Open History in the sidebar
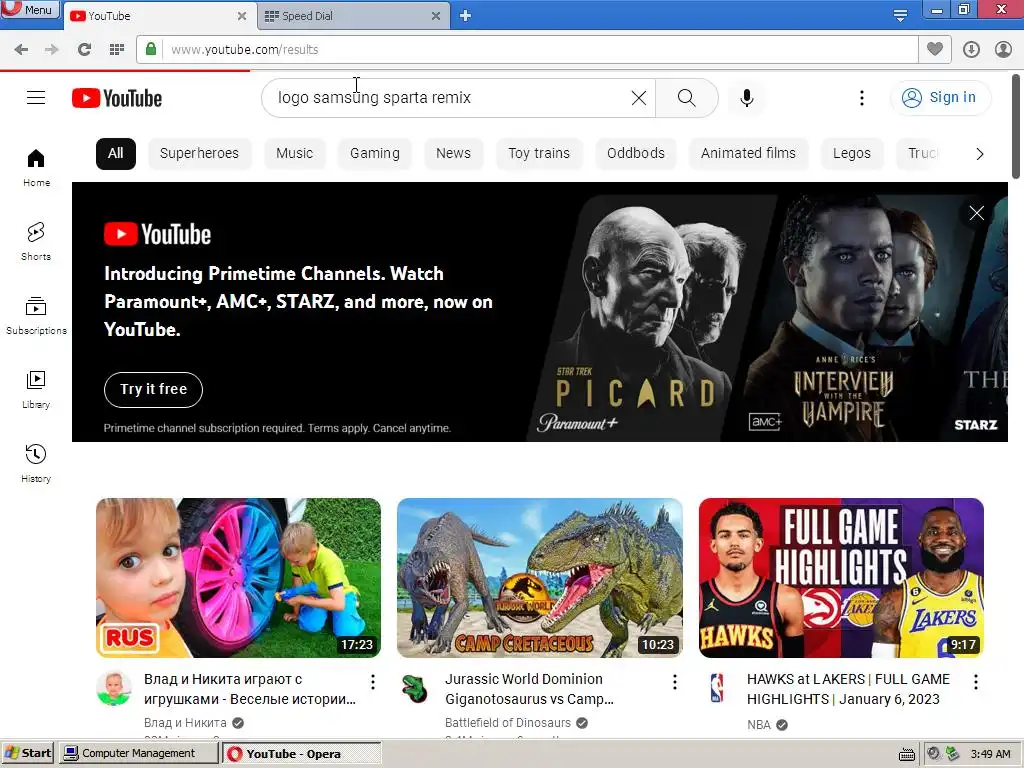 pos(36,464)
